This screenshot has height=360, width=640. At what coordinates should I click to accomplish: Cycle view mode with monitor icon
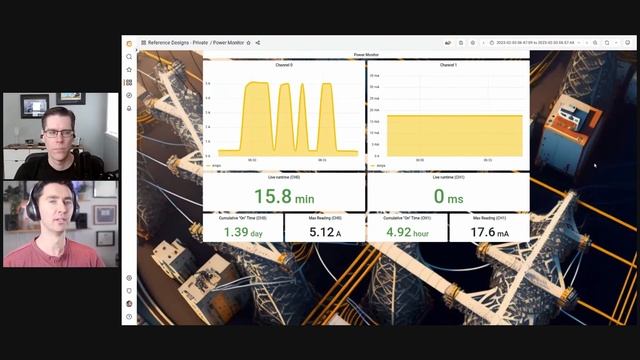tap(628, 42)
